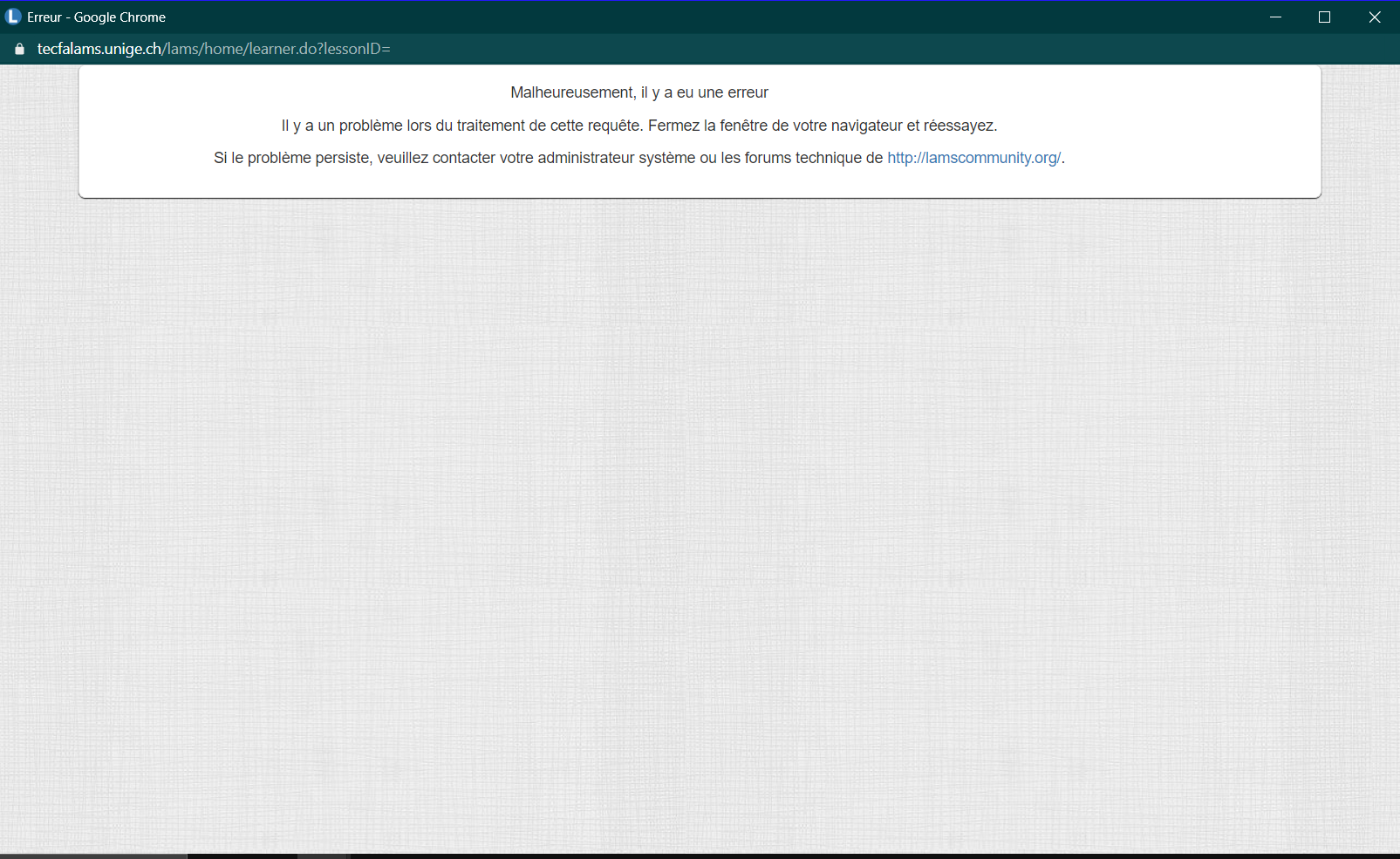1400x859 pixels.
Task: Maximize the Erreur Chrome window
Action: (1324, 17)
